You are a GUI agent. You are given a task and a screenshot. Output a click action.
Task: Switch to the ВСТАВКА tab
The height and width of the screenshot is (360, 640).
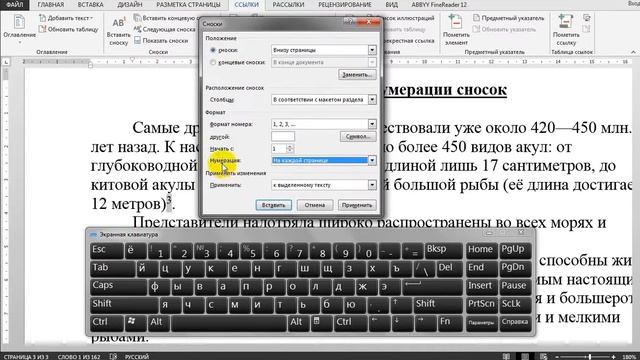pos(90,5)
